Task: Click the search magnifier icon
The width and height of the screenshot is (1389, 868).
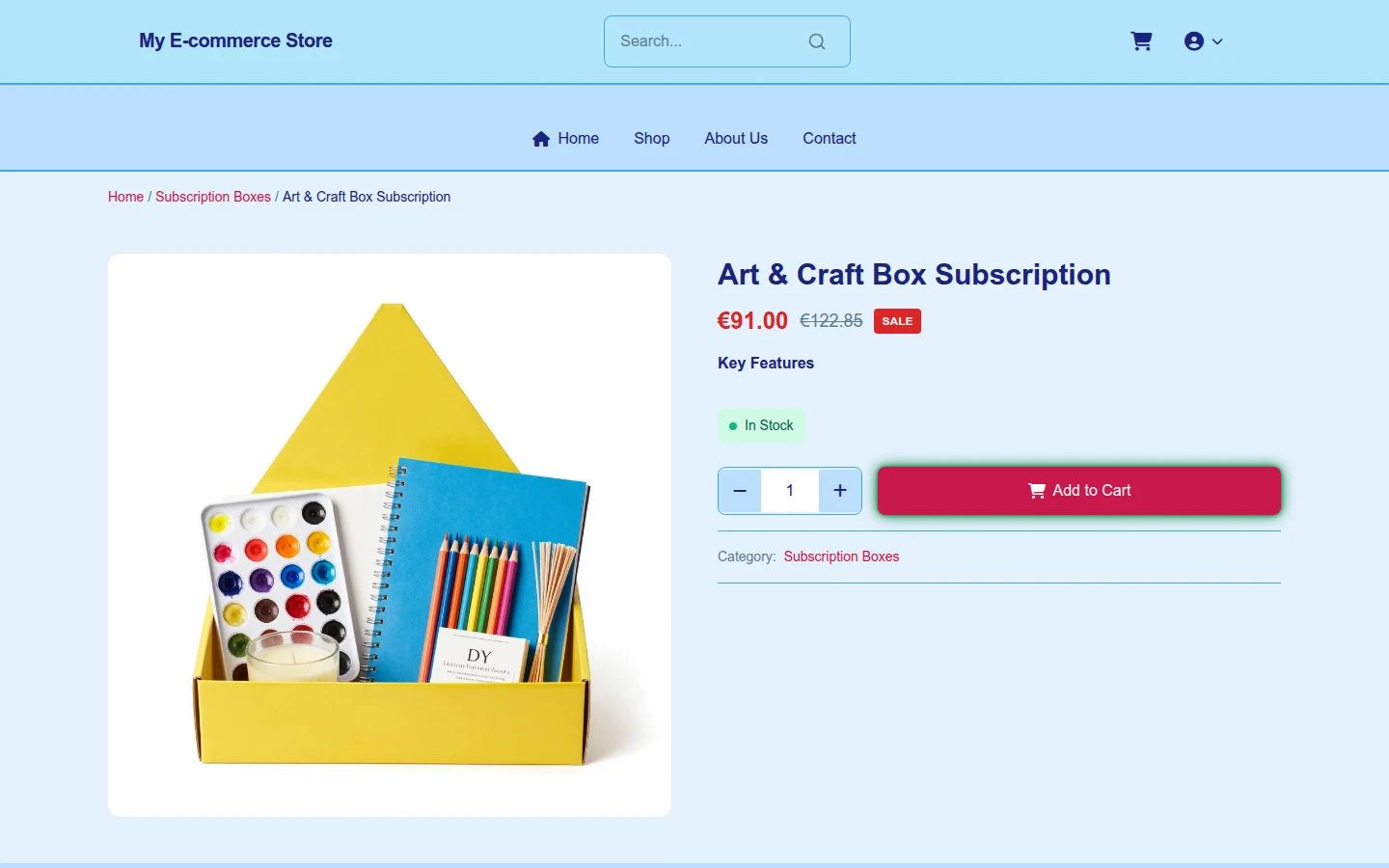Action: click(817, 41)
